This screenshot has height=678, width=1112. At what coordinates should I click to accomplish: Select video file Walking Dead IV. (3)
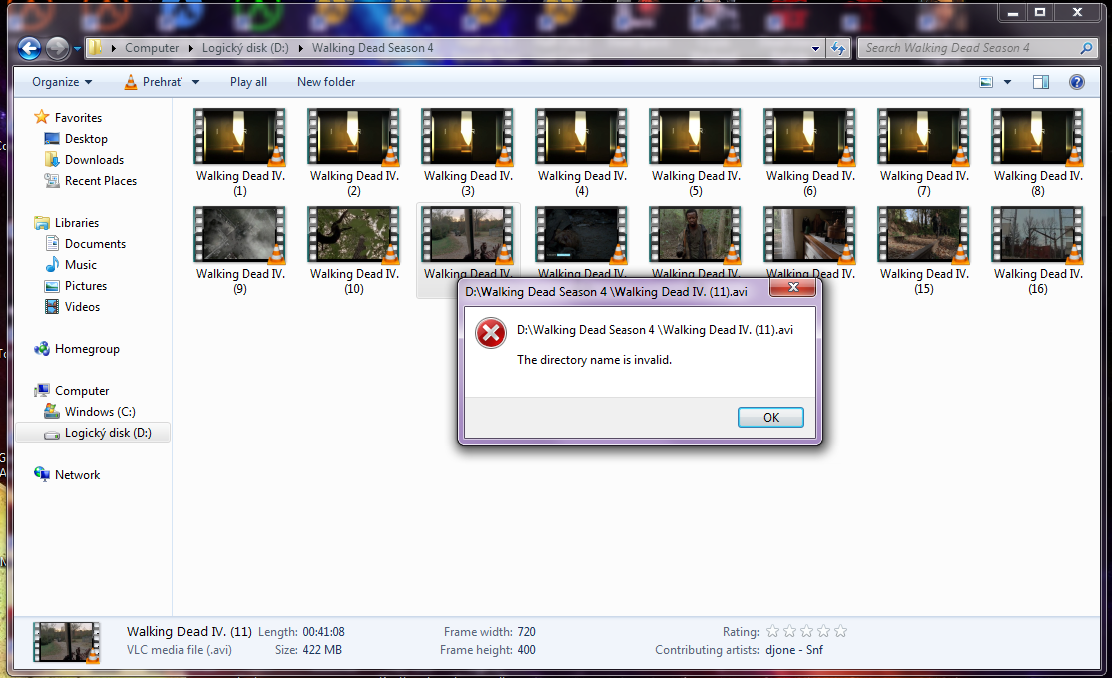(x=468, y=152)
